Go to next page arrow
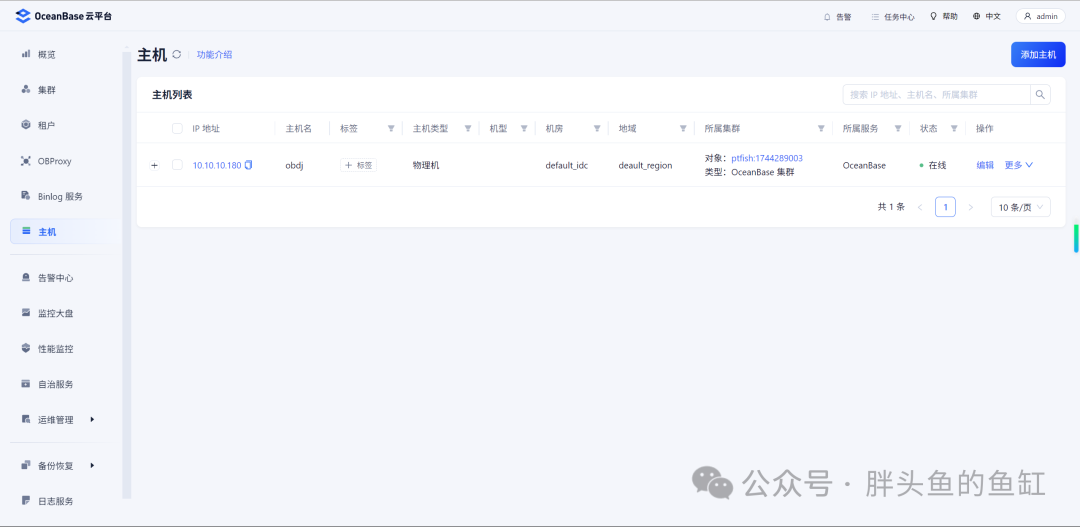 point(970,207)
